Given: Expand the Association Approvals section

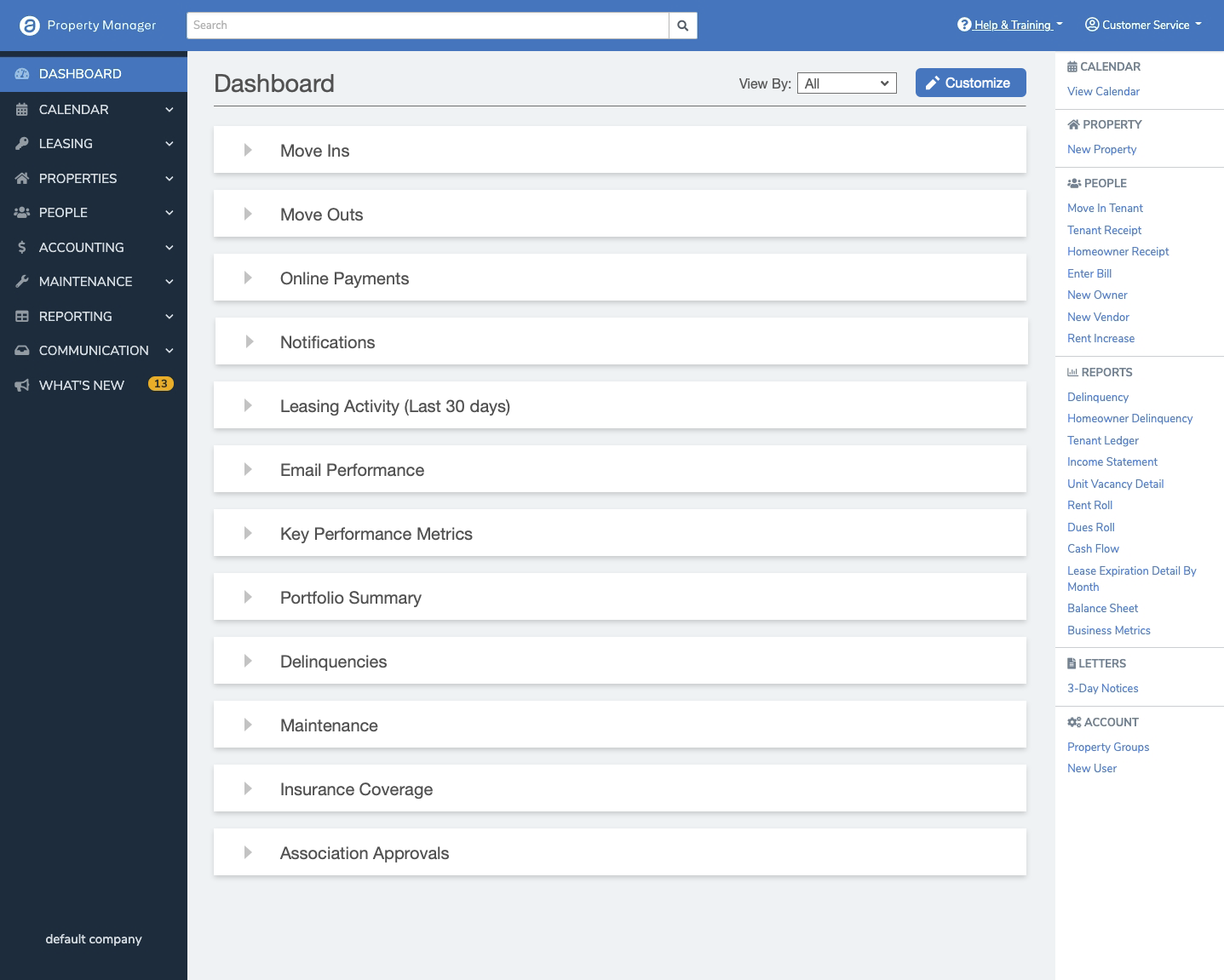Looking at the screenshot, I should coord(248,852).
